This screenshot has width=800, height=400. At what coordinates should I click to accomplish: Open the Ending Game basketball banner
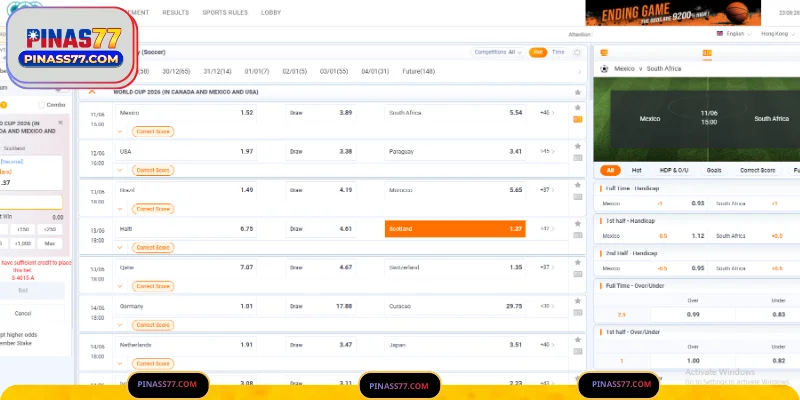[673, 13]
